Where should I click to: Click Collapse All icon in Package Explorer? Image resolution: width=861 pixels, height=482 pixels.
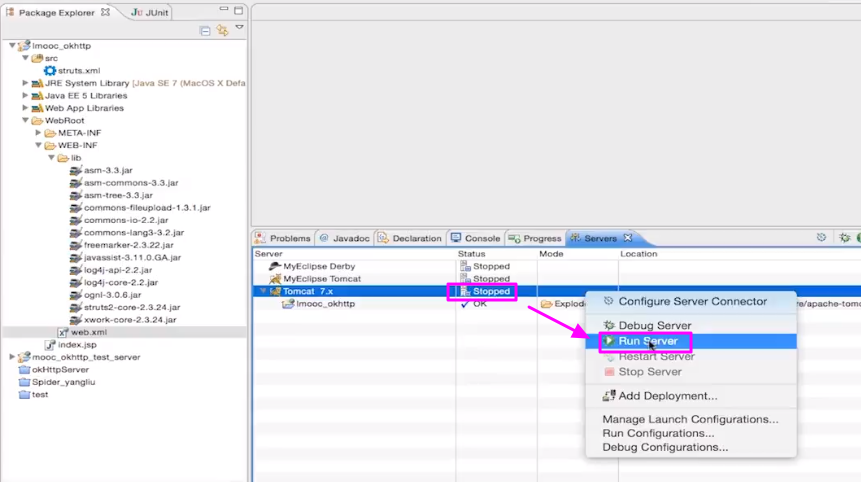point(205,30)
